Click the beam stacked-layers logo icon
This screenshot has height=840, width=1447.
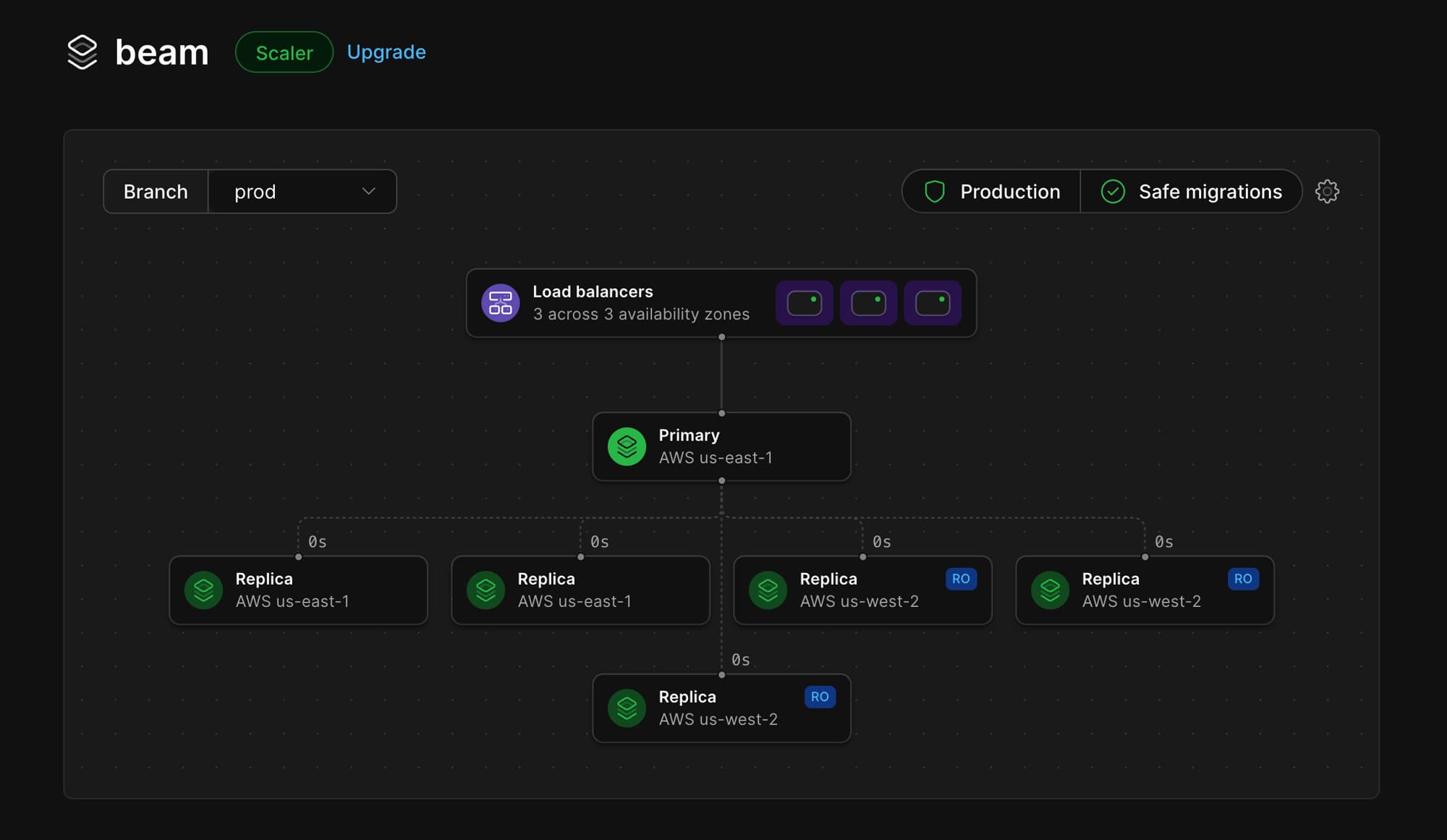82,52
